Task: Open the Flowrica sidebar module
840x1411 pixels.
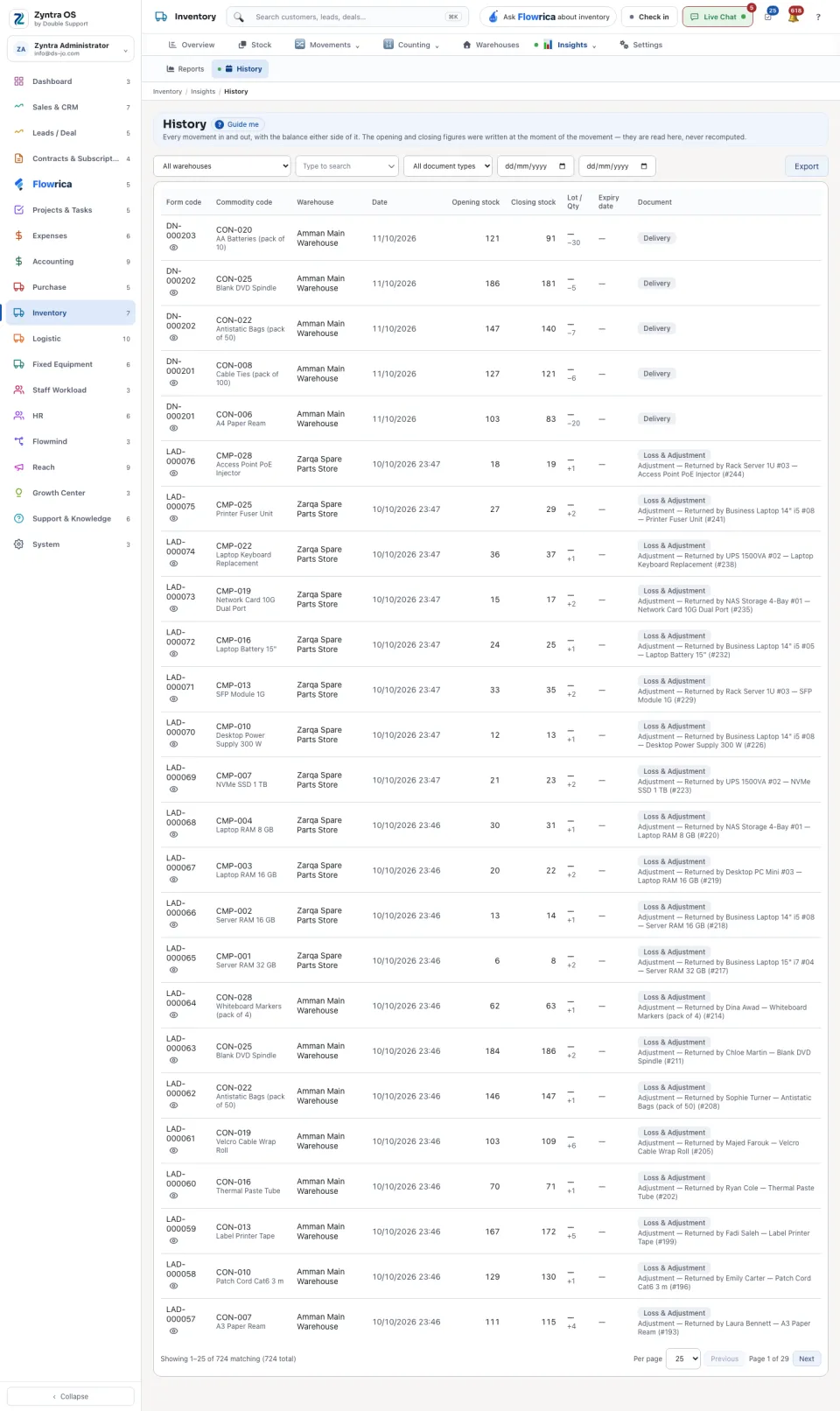Action: coord(71,185)
